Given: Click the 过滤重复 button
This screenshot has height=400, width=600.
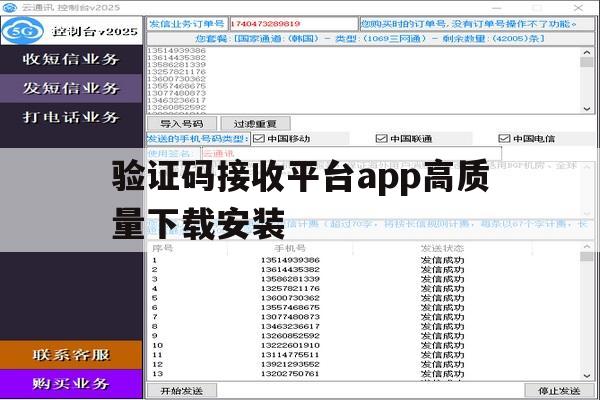Looking at the screenshot, I should click(x=255, y=124).
